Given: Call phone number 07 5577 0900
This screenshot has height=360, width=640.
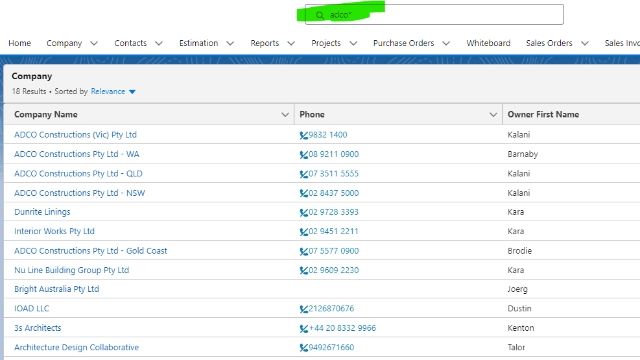Looking at the screenshot, I should pyautogui.click(x=333, y=251).
